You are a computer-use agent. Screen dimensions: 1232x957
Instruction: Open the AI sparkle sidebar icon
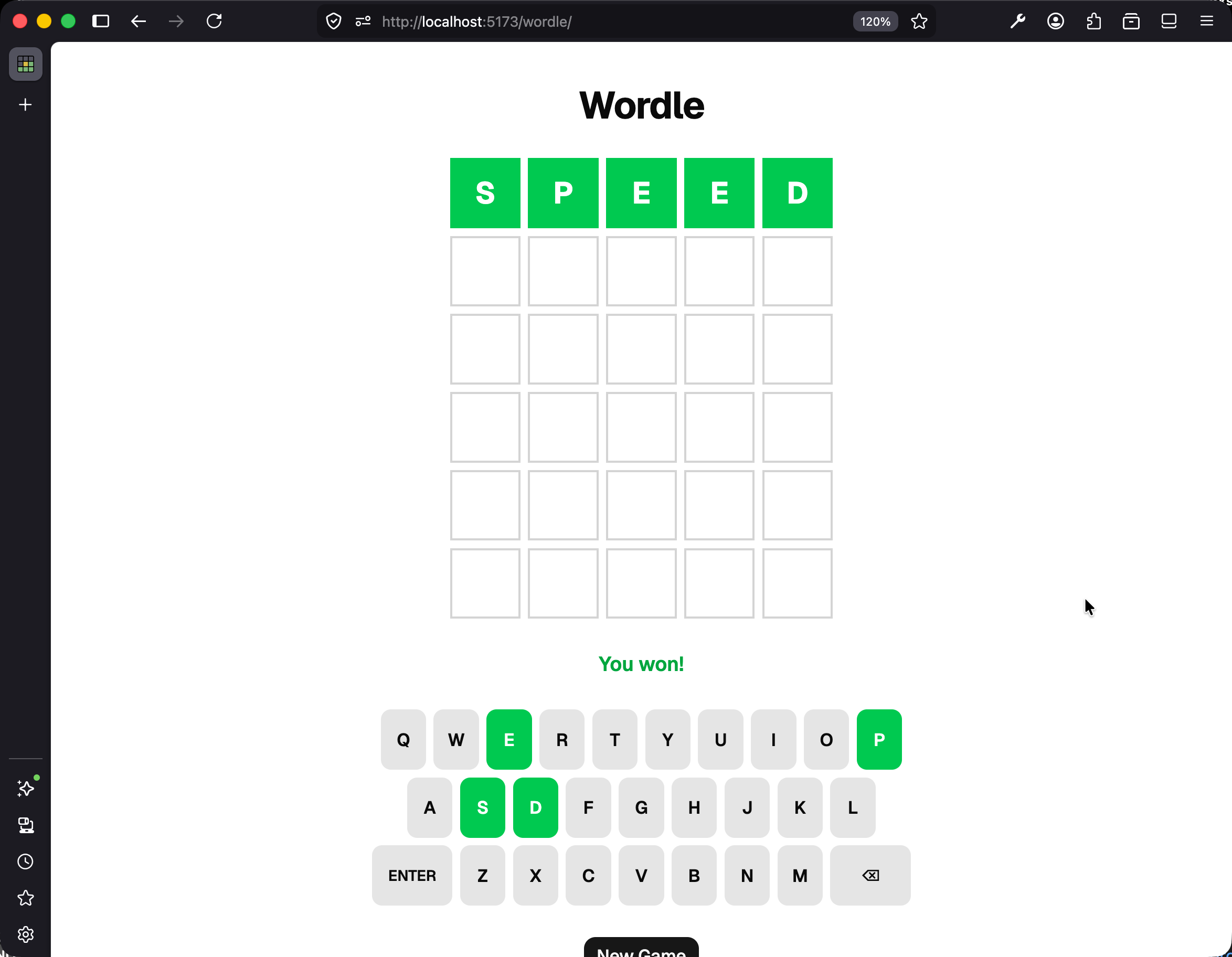coord(25,788)
